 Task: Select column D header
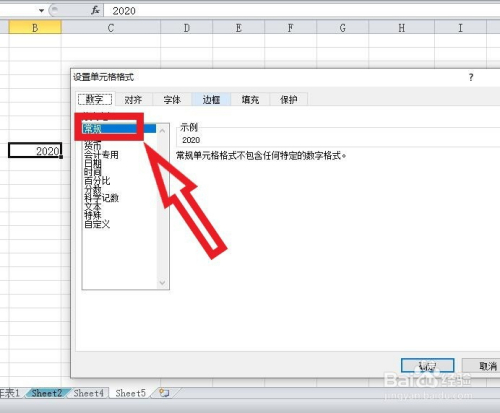[x=187, y=28]
